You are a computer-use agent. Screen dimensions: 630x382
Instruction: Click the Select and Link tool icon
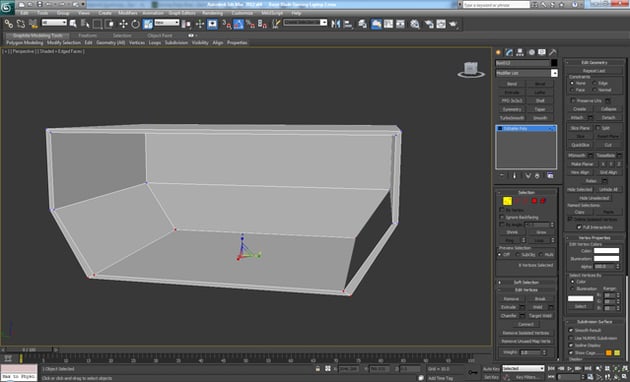(x=8, y=24)
